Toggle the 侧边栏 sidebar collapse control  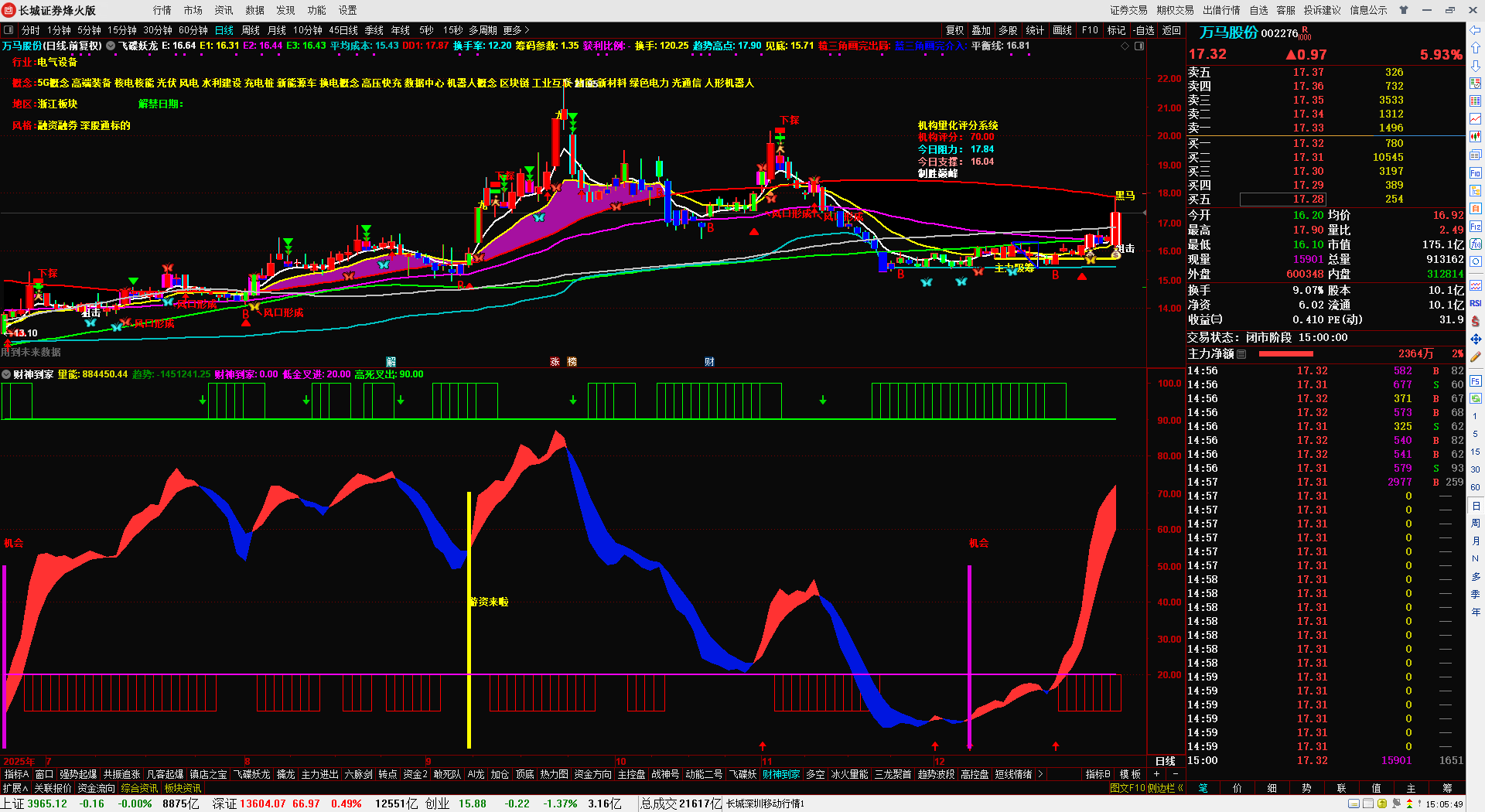pos(1166,788)
